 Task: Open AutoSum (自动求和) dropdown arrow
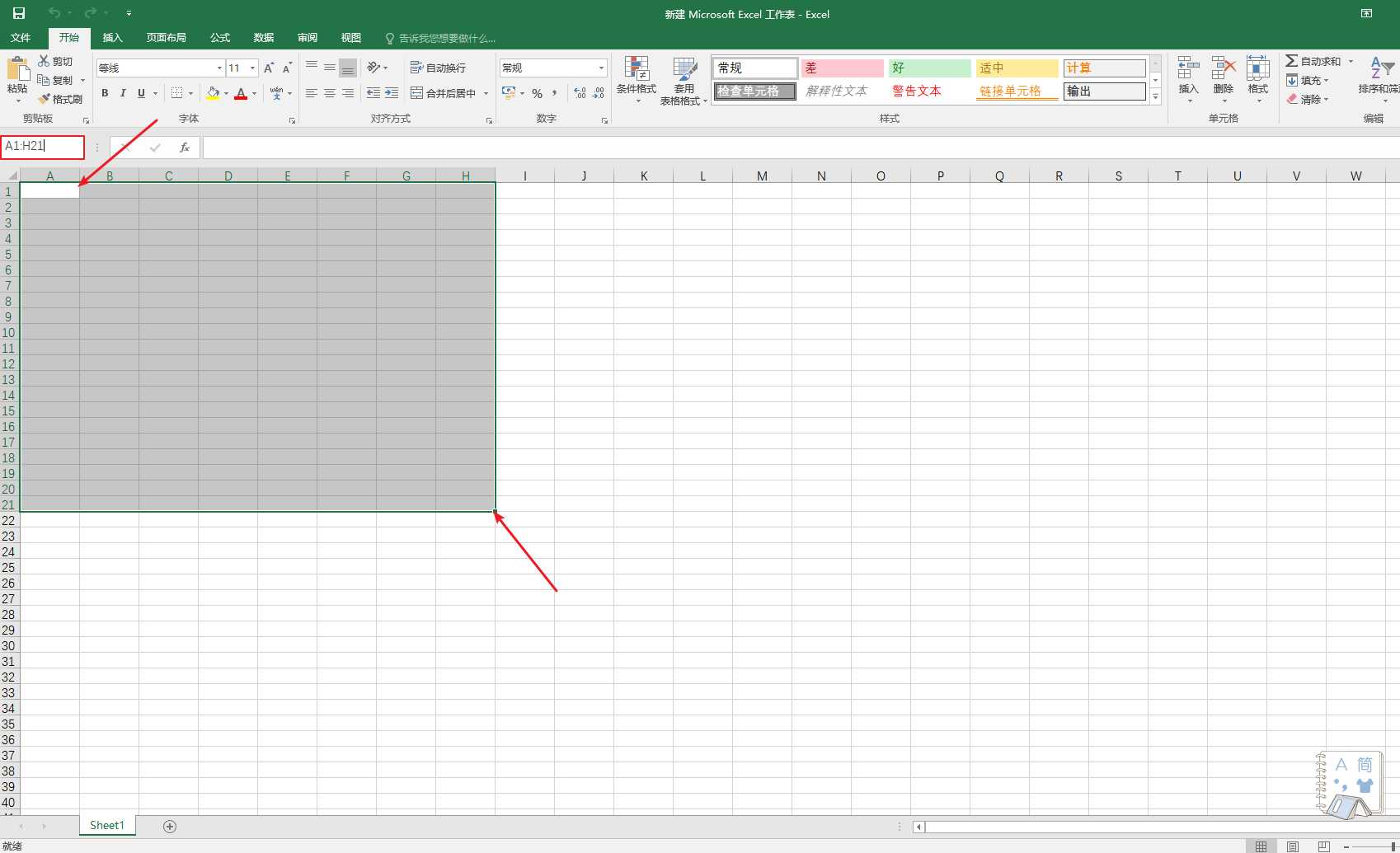(1351, 61)
